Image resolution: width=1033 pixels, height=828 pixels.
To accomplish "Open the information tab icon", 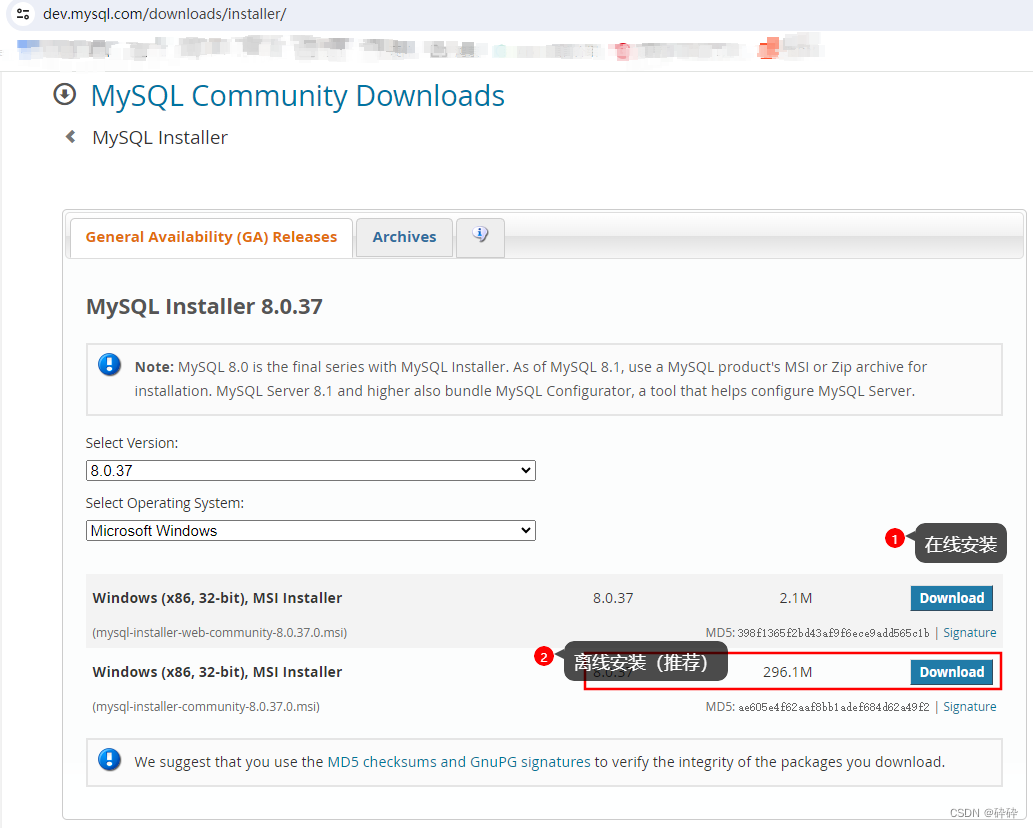I will click(x=480, y=236).
